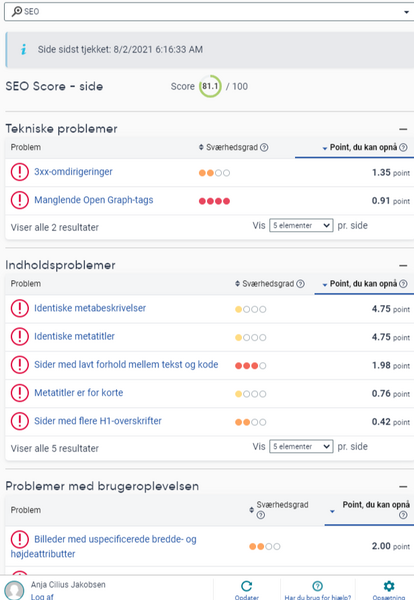Click the warning icon for 3xx-omdirigeringer
The width and height of the screenshot is (414, 600).
pos(20,172)
